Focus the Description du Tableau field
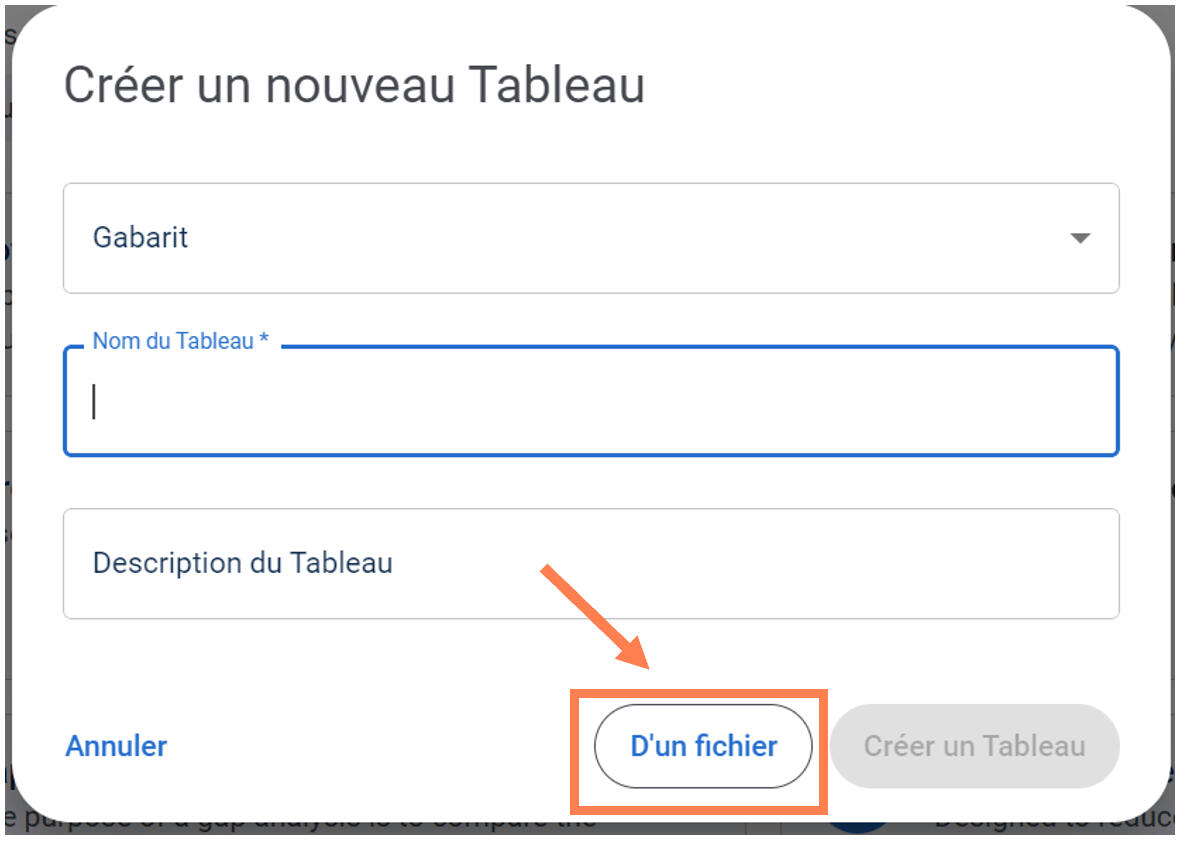1183x842 pixels. point(590,563)
